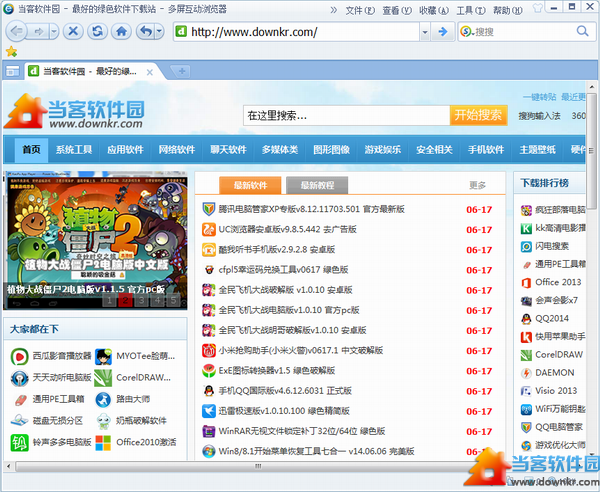Viewport: 600px width, 492px height.
Task: Click the ExE图标转换器 watermelon icon
Action: [209, 371]
